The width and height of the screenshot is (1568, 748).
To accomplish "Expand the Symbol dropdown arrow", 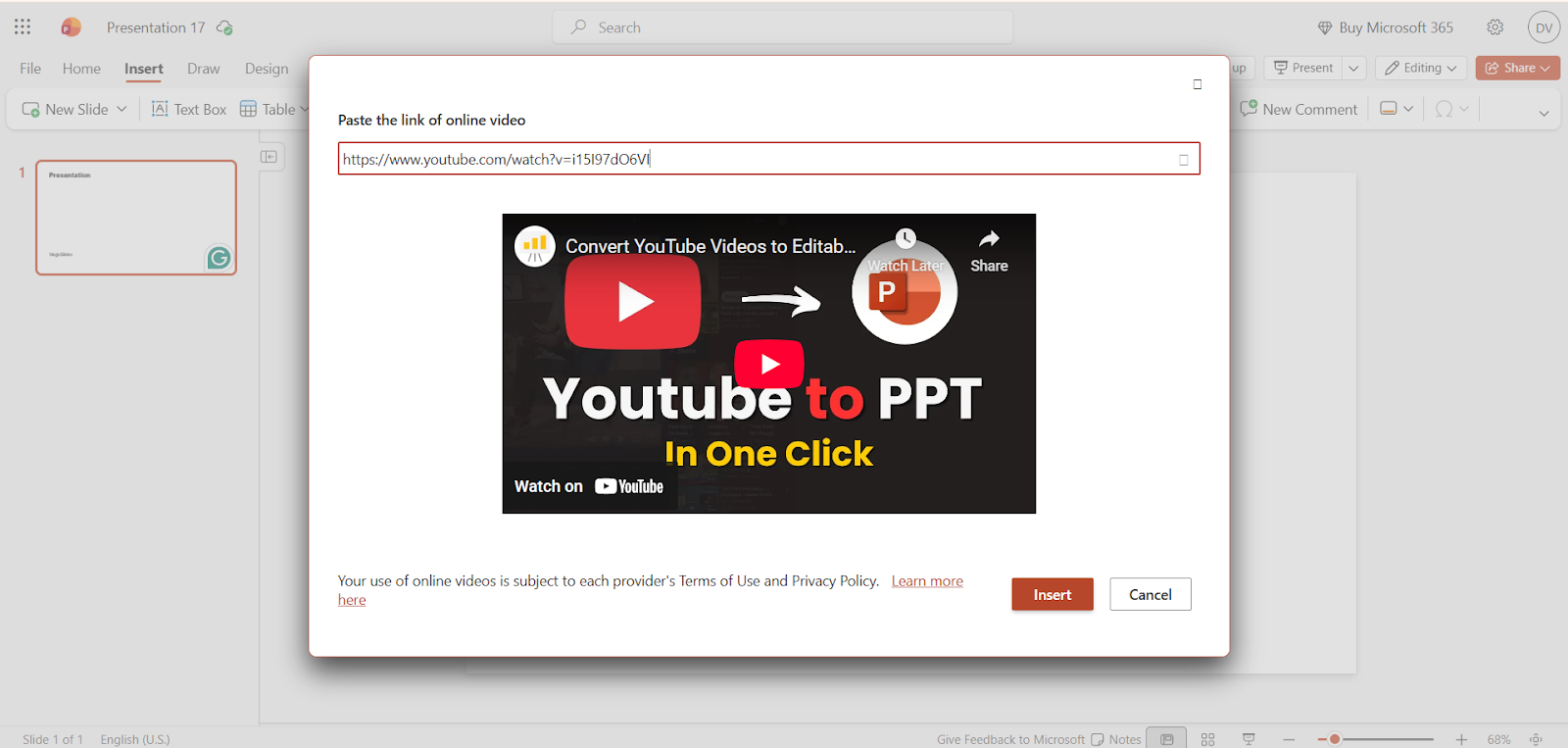I will tap(1464, 109).
